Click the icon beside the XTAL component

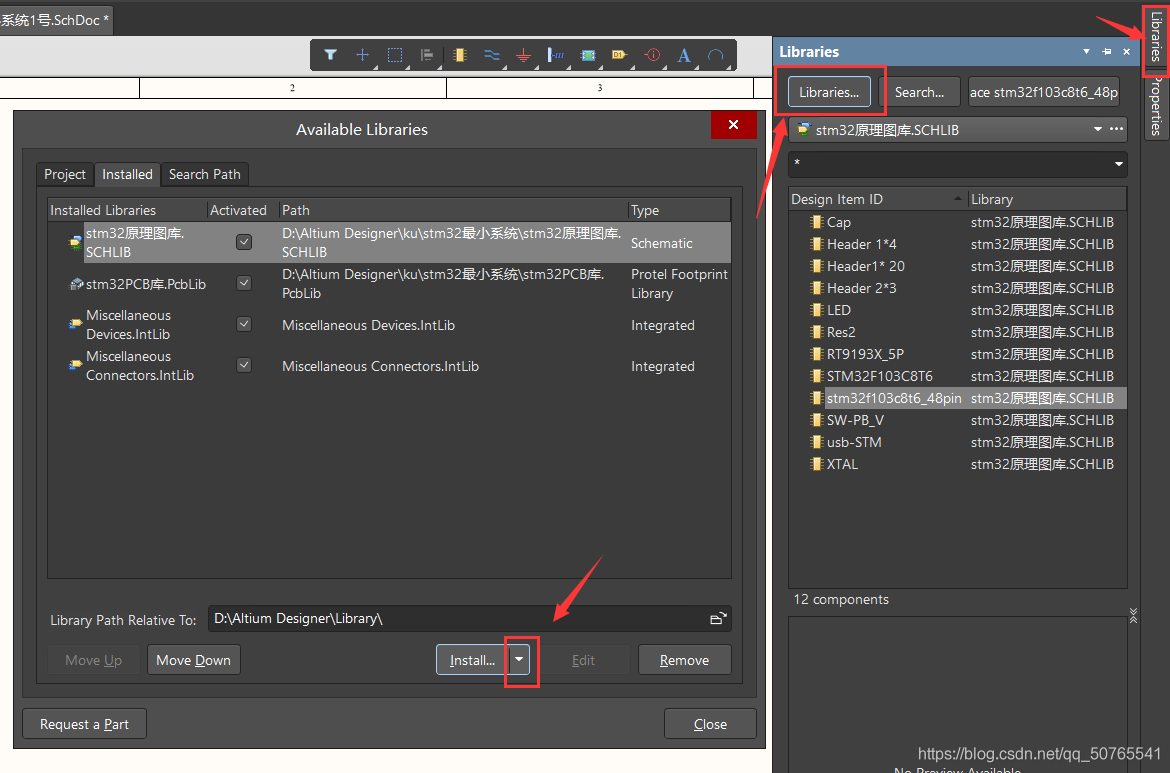click(816, 464)
